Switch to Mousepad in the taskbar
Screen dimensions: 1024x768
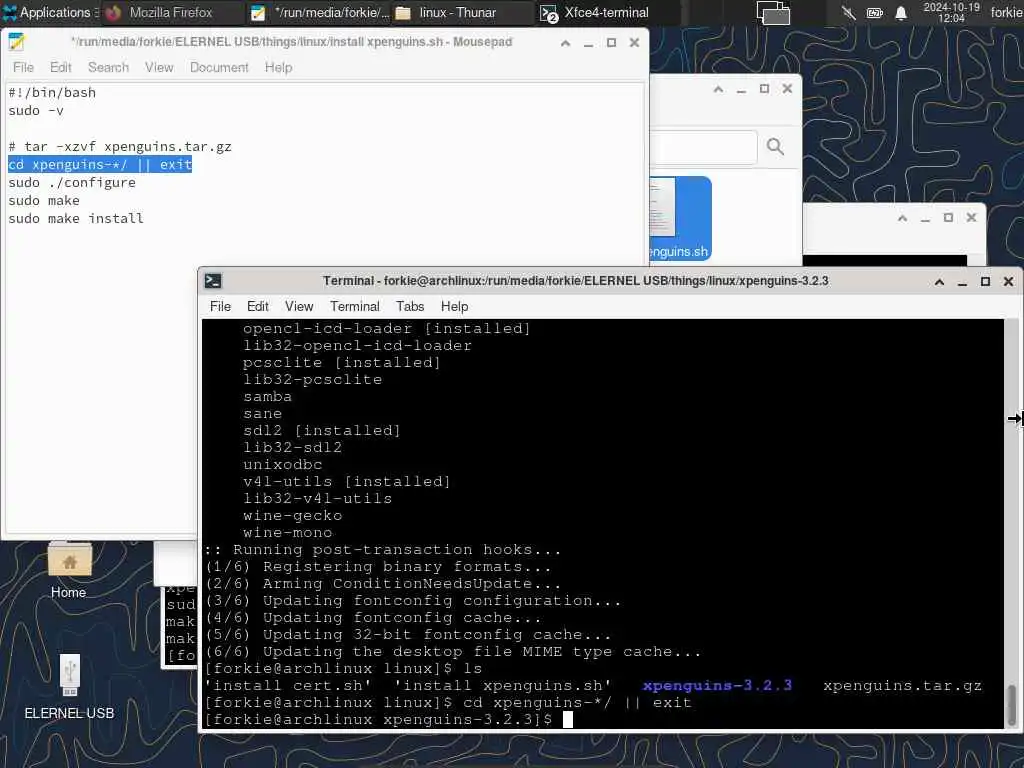coord(320,12)
